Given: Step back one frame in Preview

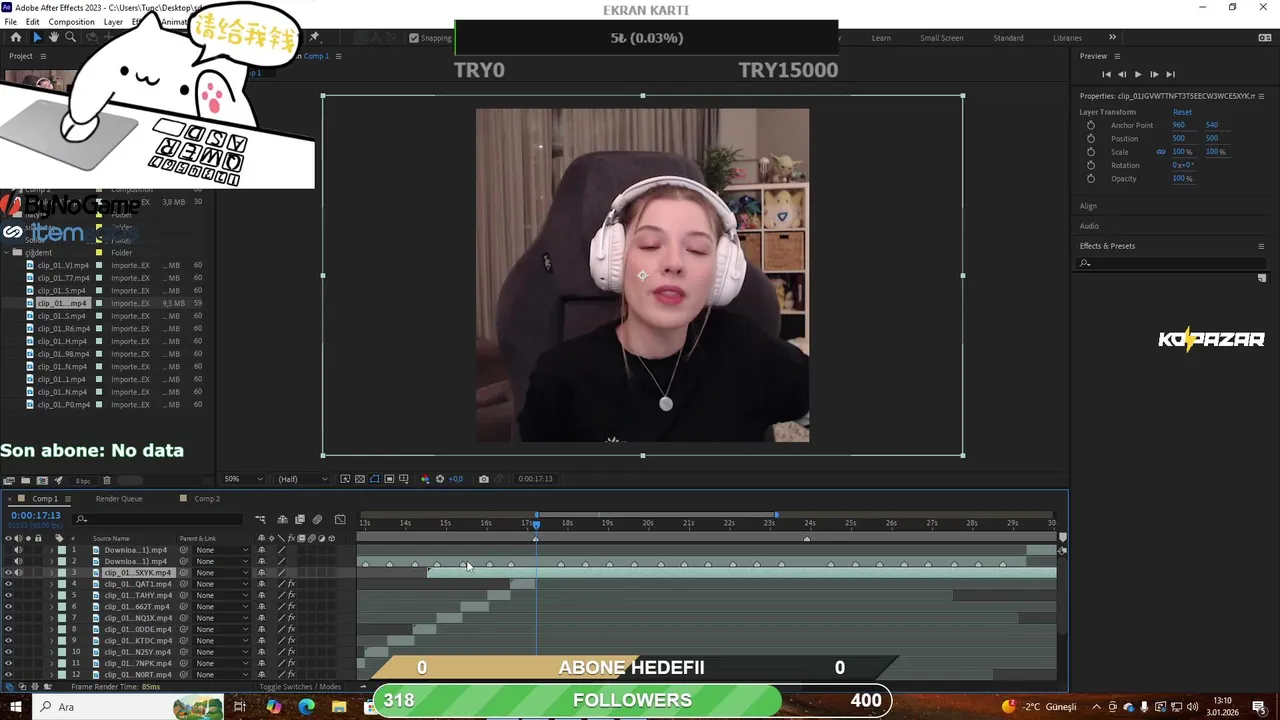Looking at the screenshot, I should point(1122,74).
